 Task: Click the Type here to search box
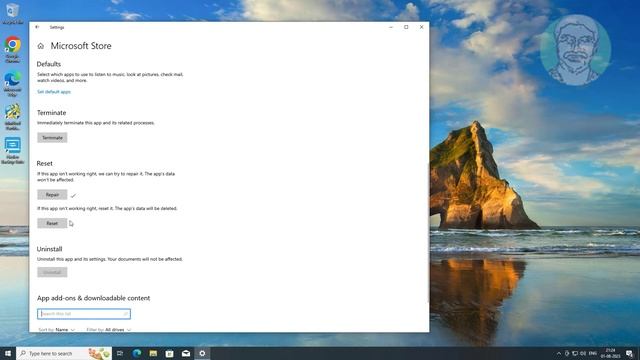(x=64, y=353)
